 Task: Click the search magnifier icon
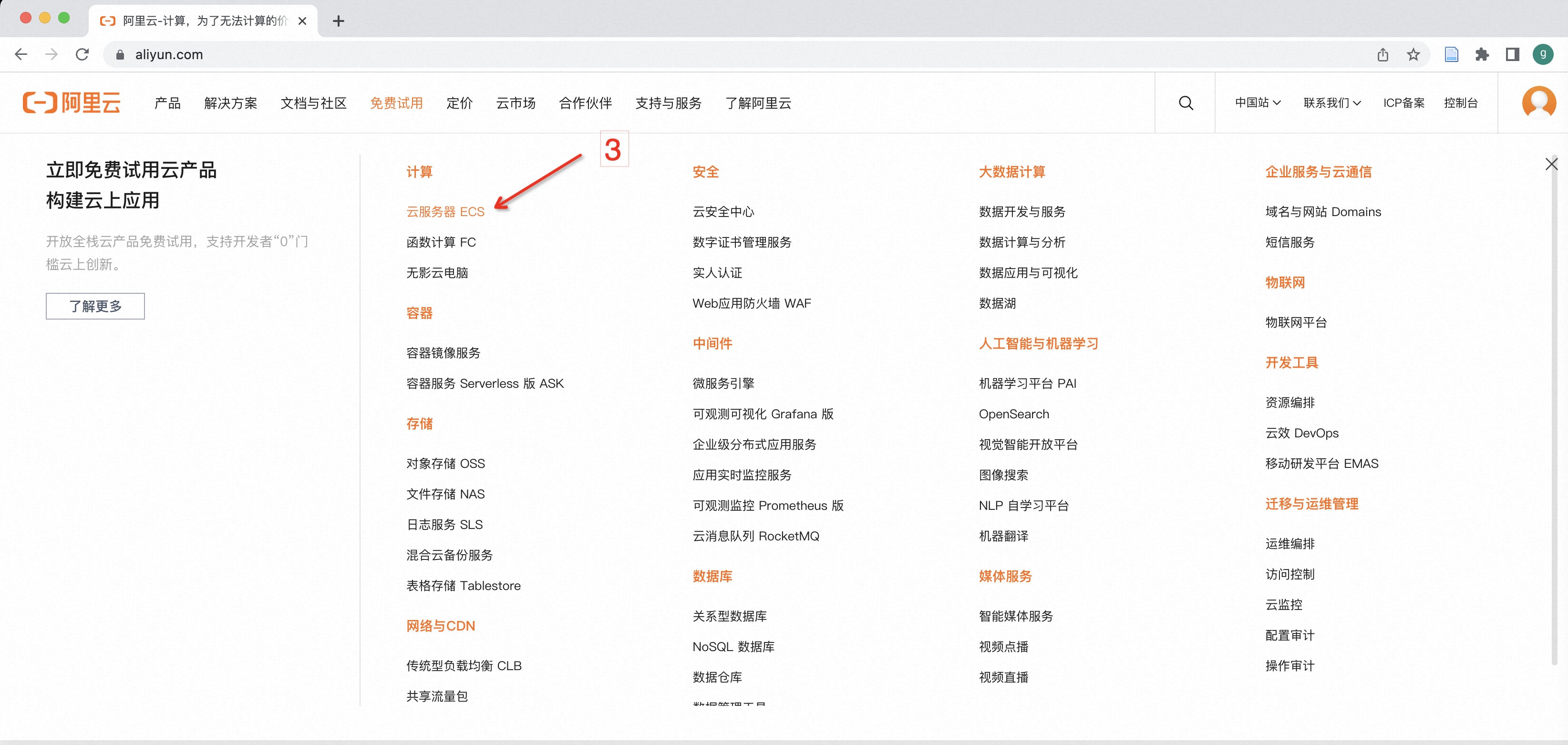[1185, 103]
